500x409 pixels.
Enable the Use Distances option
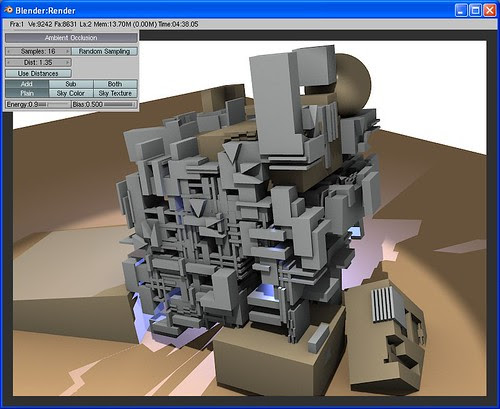click(x=38, y=73)
